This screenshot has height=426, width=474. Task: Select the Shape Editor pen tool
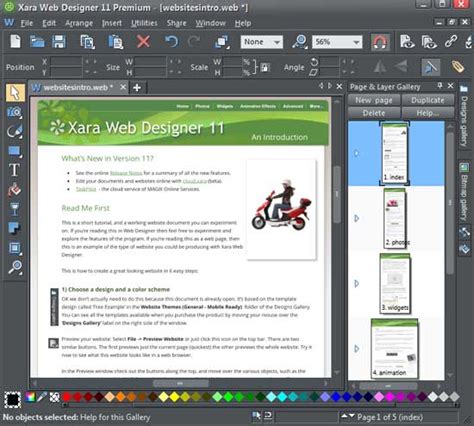(x=15, y=131)
